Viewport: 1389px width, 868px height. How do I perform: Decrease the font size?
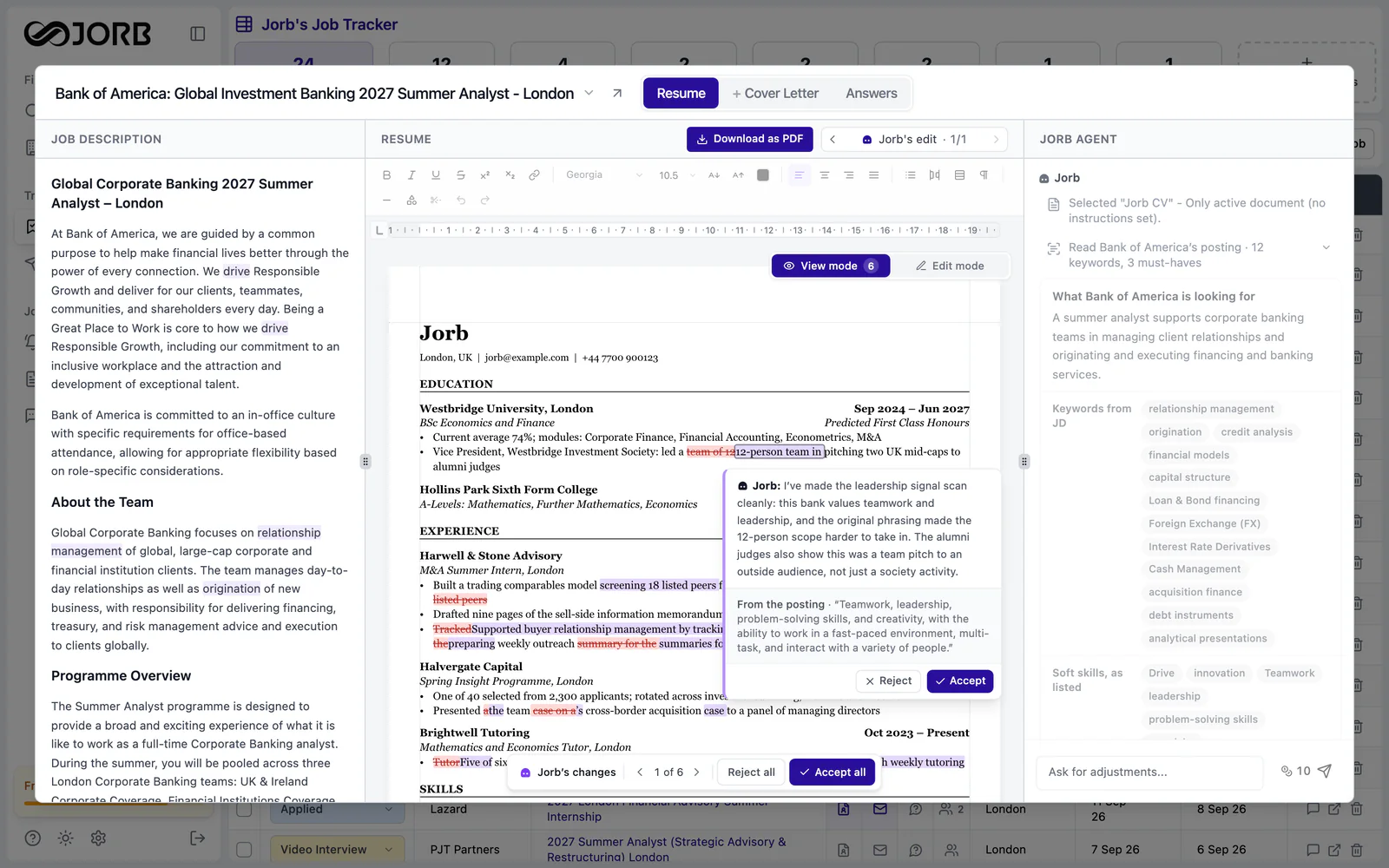click(714, 175)
